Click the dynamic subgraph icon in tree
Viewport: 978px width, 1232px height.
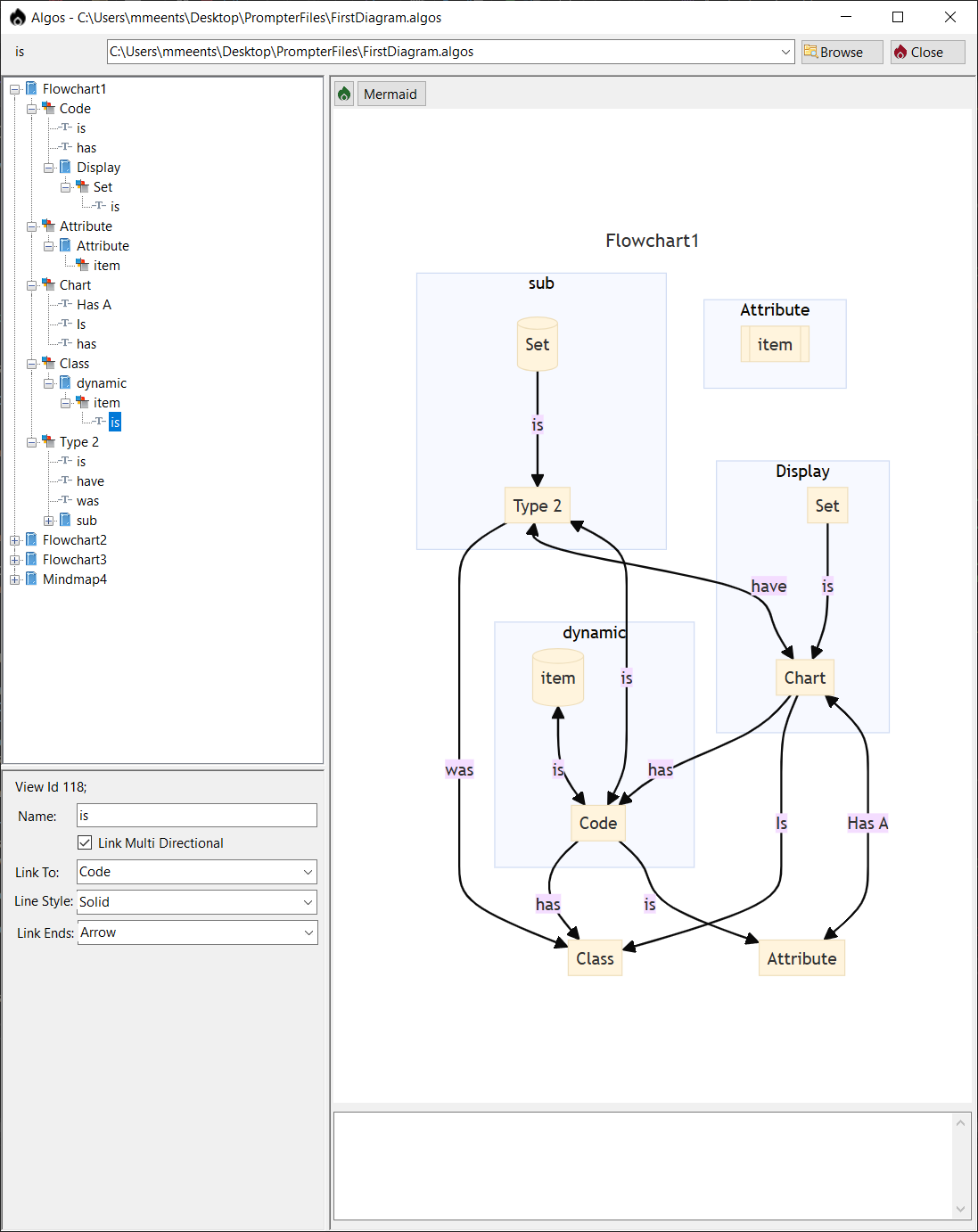coord(65,382)
